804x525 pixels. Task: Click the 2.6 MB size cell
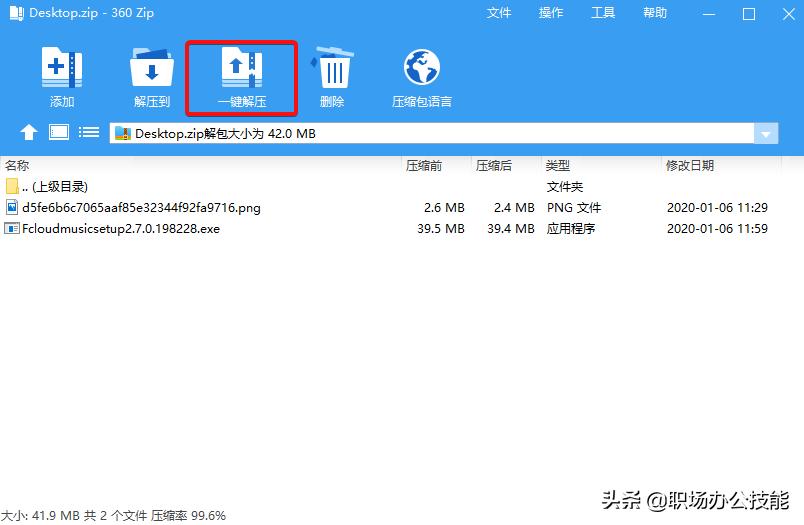pyautogui.click(x=444, y=207)
